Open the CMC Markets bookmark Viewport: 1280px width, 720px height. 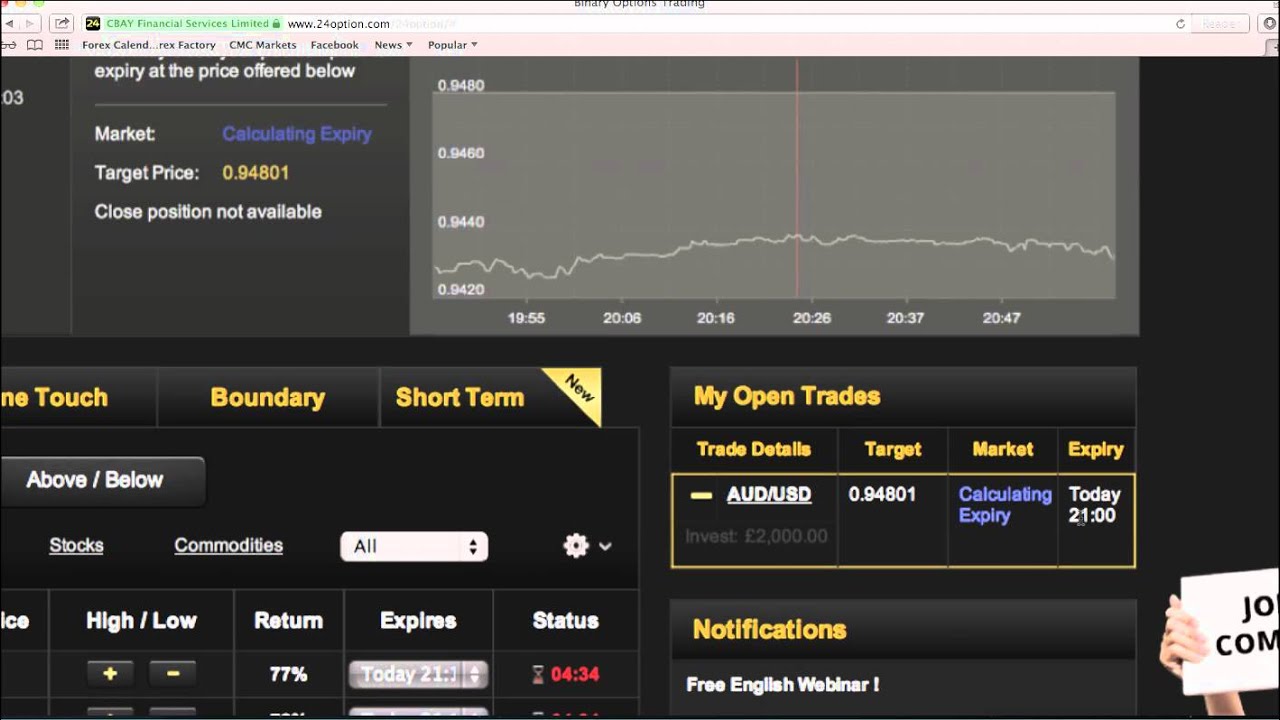tap(263, 45)
